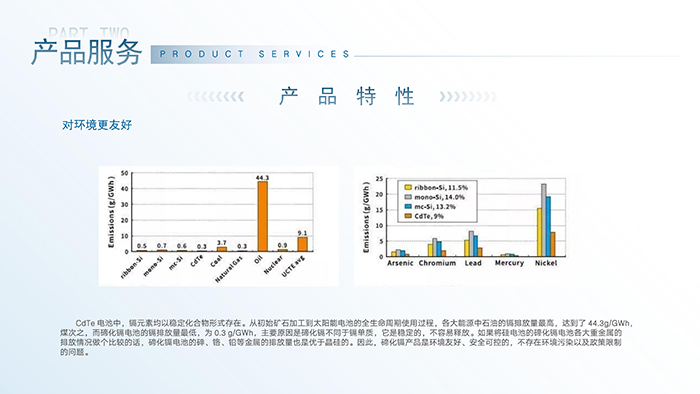Image resolution: width=700 pixels, height=394 pixels.
Task: Click the Natural Gas axis label
Action: coord(229,270)
